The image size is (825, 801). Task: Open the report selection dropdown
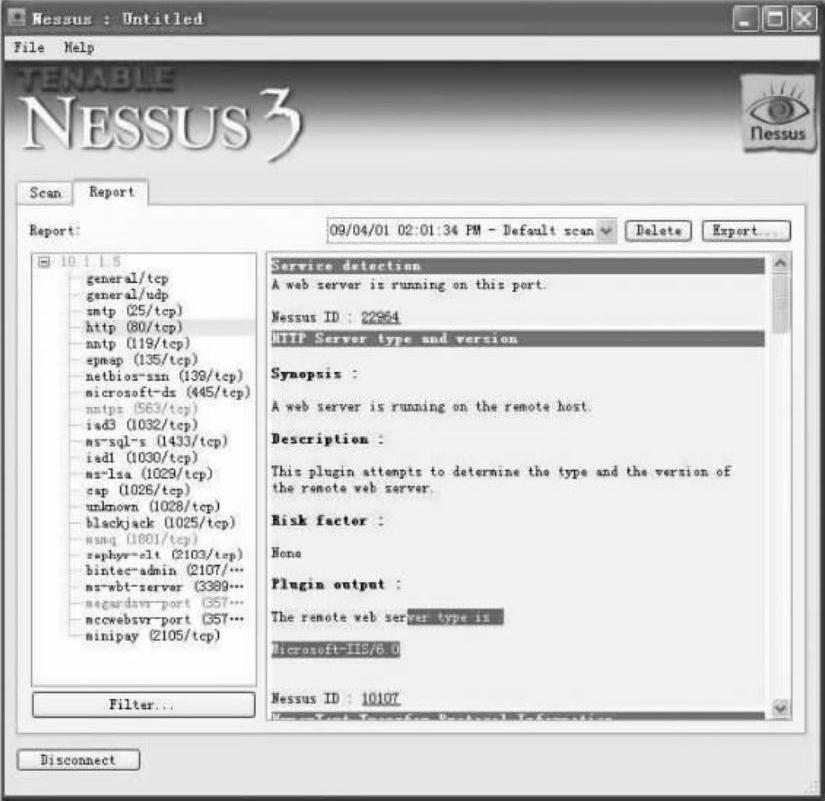coord(607,231)
